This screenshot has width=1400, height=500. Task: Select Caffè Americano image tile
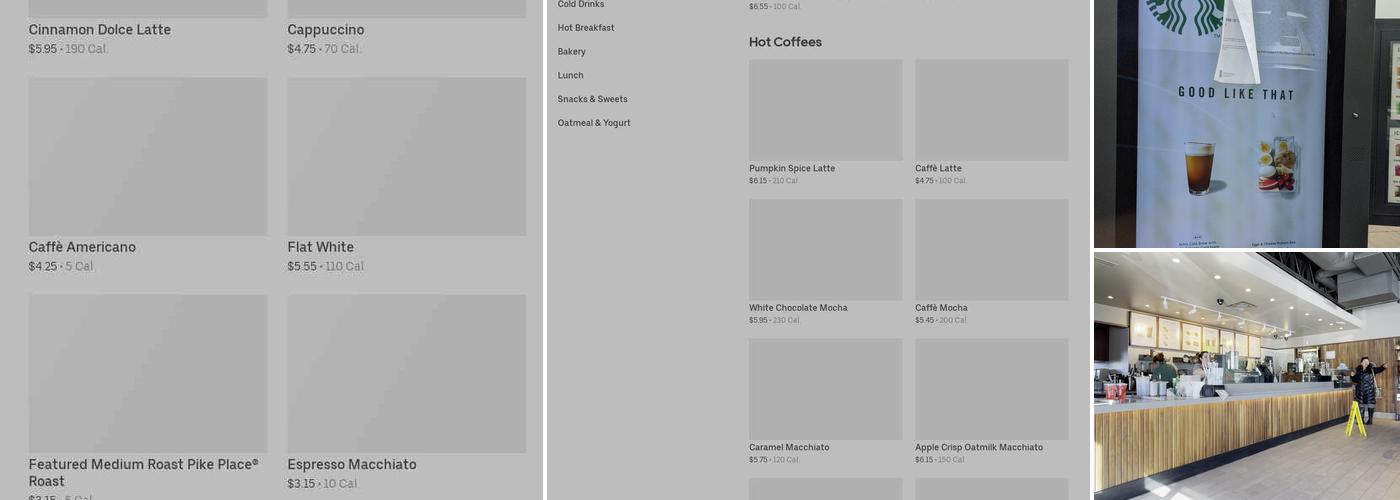click(x=148, y=157)
